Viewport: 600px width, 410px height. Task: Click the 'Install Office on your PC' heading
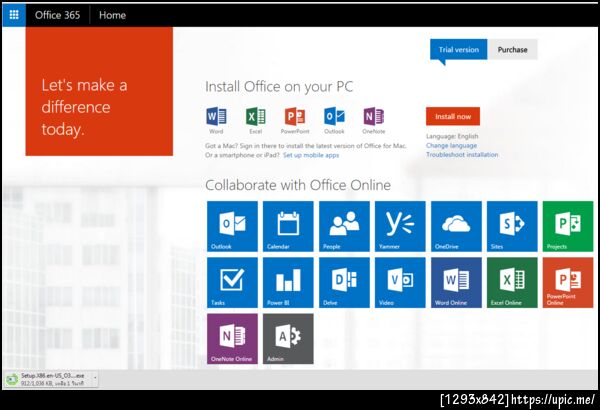point(279,87)
